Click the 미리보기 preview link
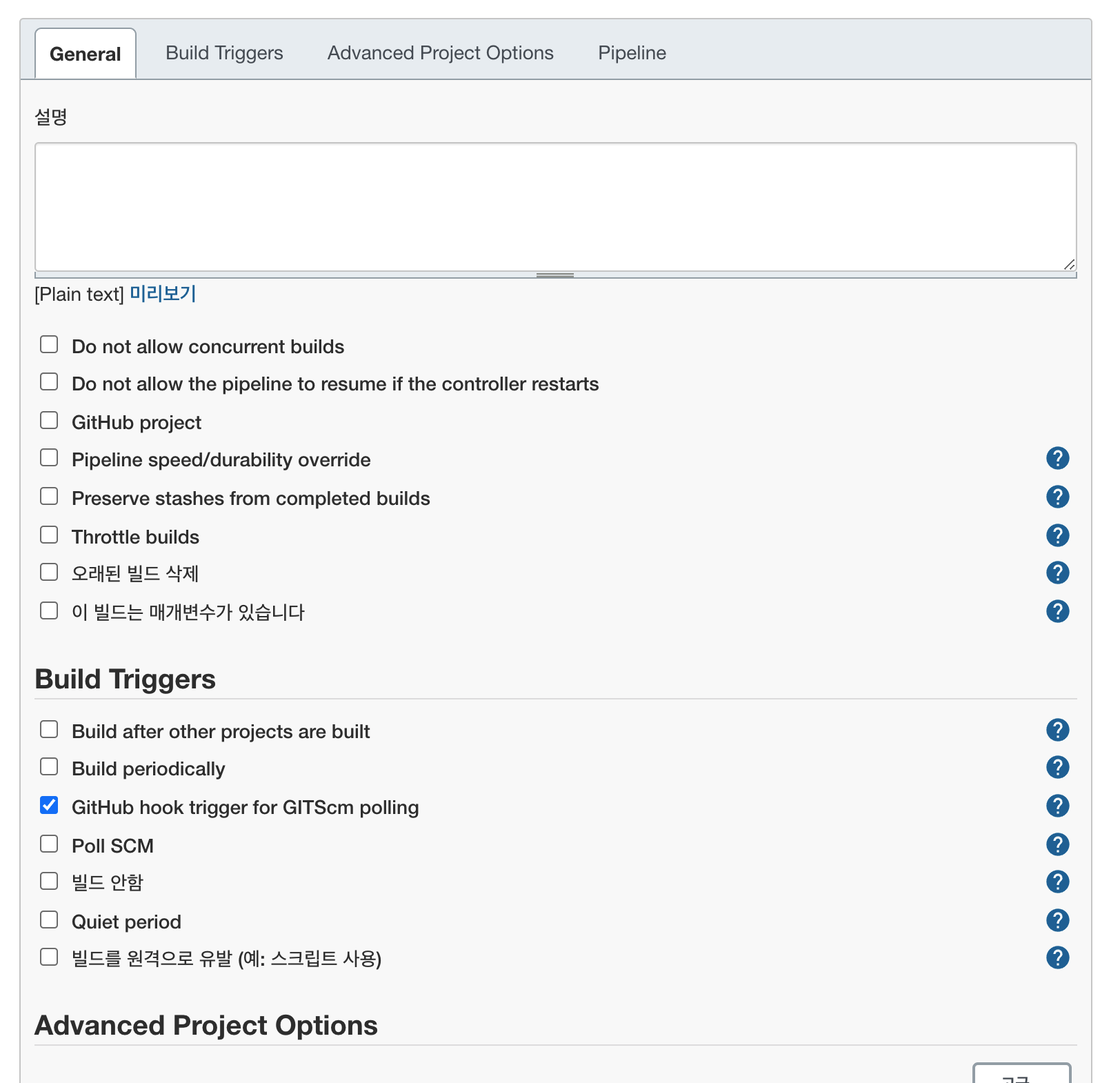Screen dimensions: 1120x1083 click(x=163, y=294)
